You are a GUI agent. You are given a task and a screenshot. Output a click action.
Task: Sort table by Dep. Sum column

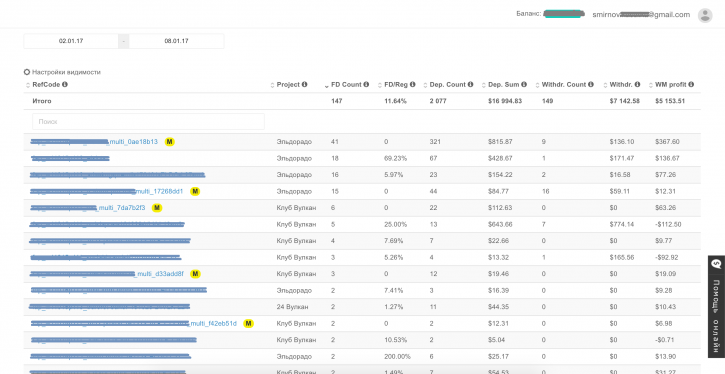[x=484, y=85]
